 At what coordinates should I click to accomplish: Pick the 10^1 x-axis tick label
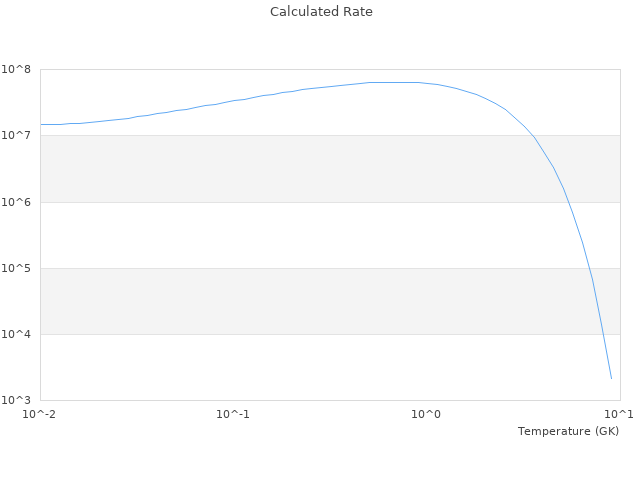[619, 414]
